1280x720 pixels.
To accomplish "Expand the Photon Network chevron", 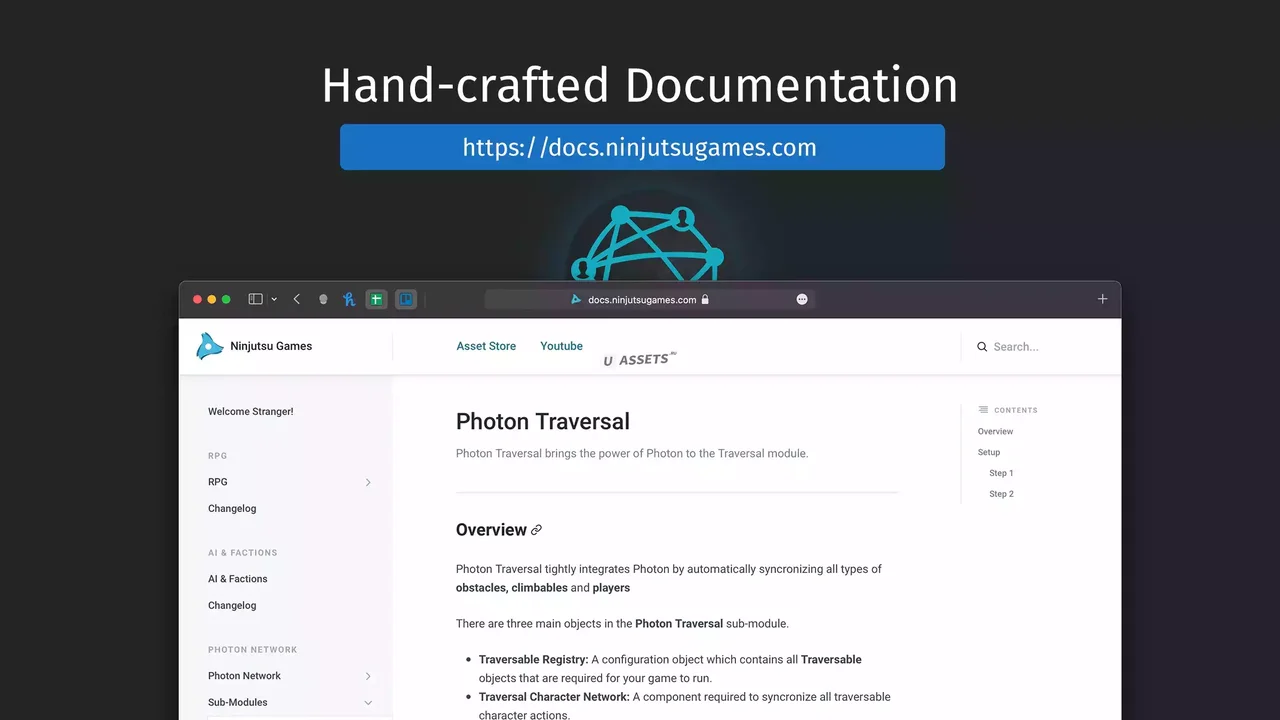I will click(x=368, y=676).
